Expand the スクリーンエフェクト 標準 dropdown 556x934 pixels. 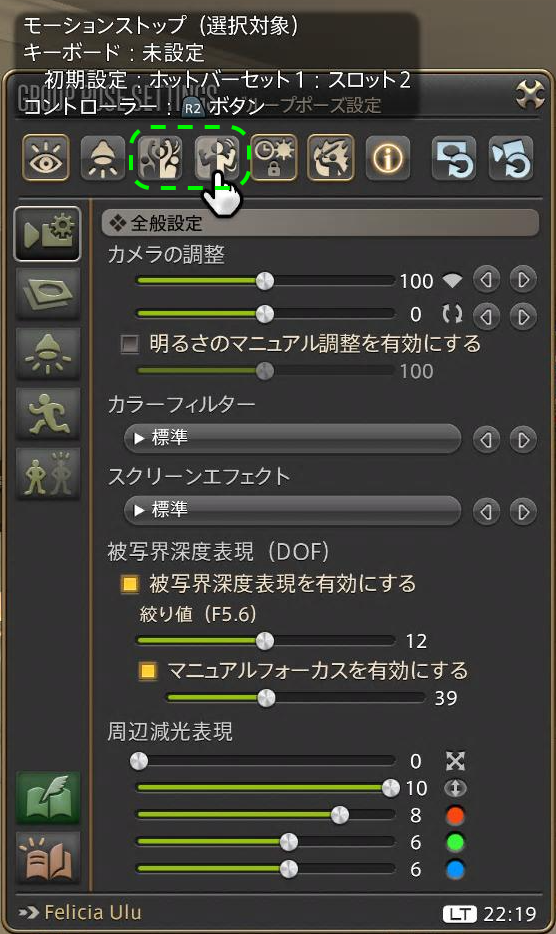pos(292,510)
